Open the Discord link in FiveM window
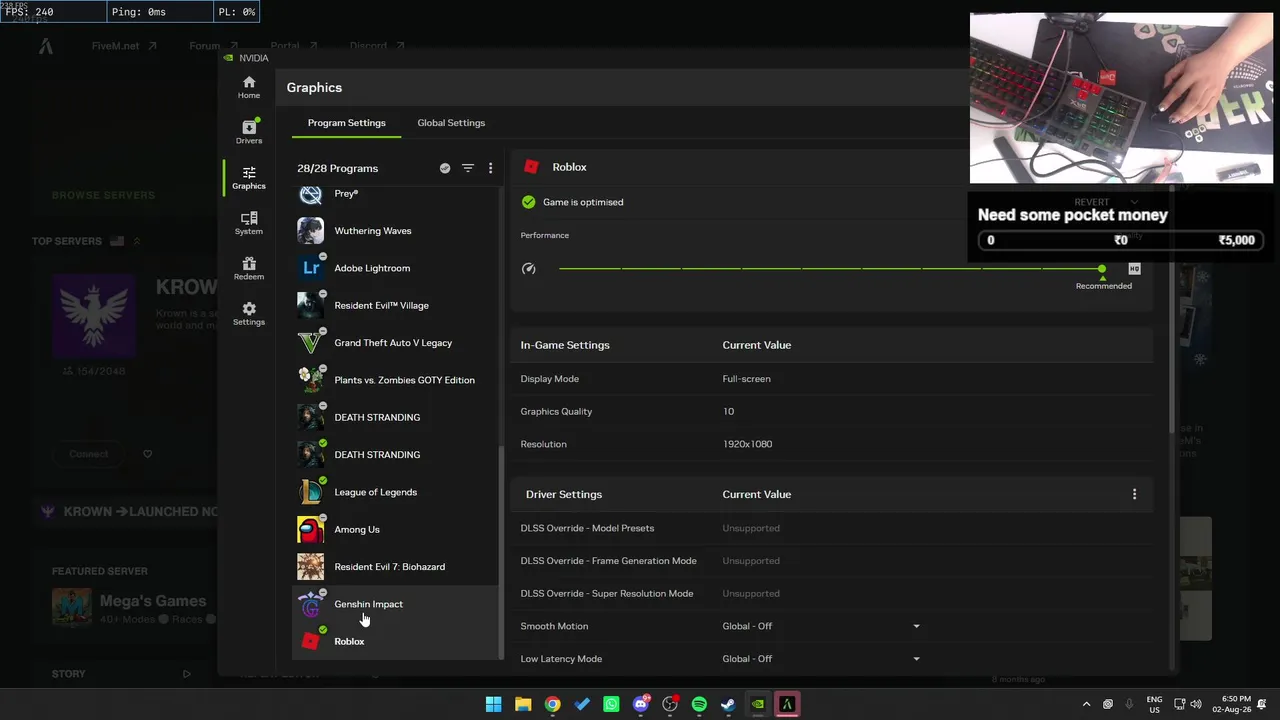 [377, 46]
